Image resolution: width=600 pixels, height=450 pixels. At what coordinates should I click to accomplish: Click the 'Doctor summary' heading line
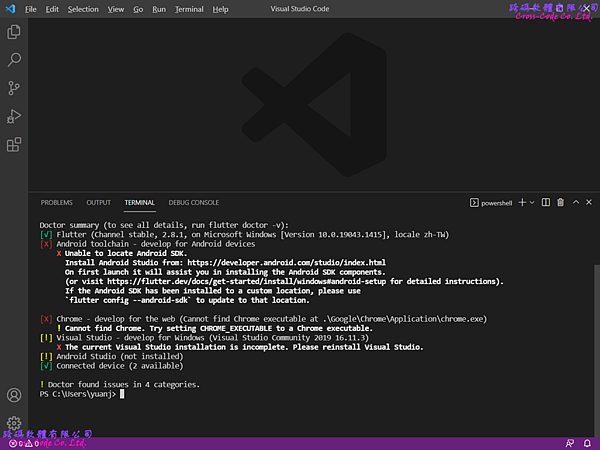pyautogui.click(x=164, y=225)
